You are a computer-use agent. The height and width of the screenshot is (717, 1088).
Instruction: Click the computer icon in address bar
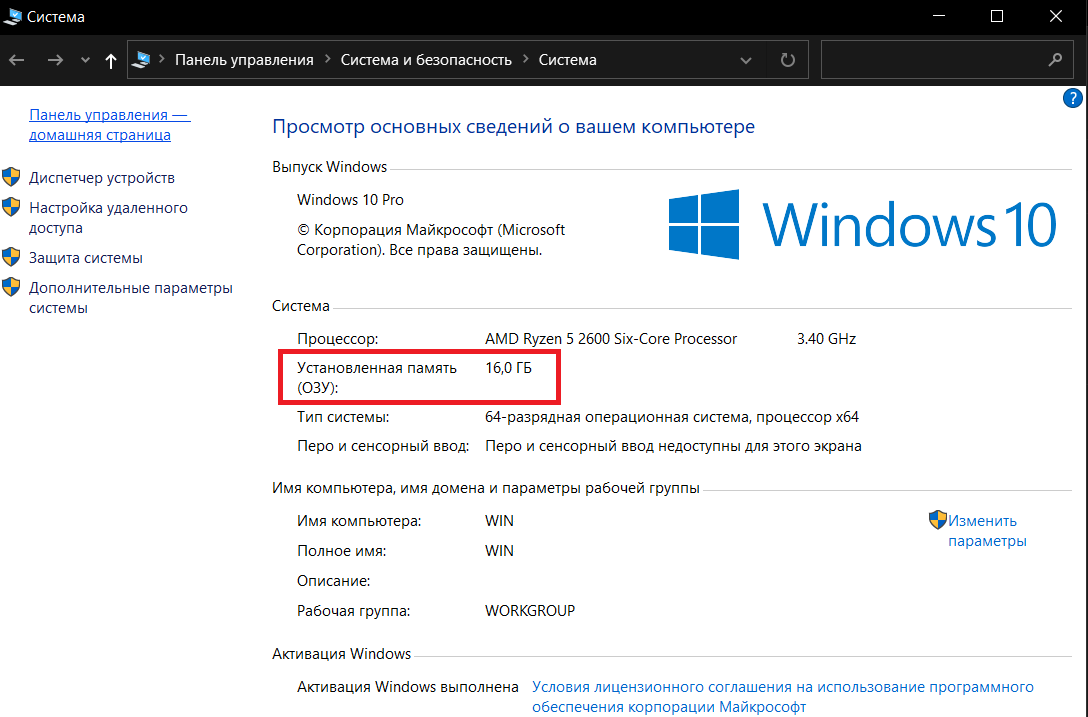pyautogui.click(x=141, y=60)
